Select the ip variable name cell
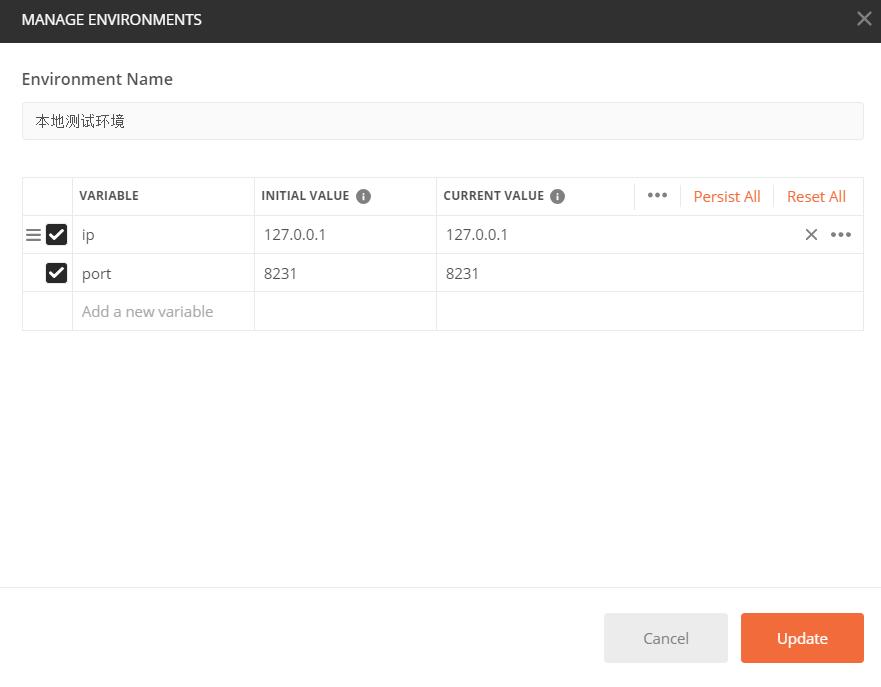 pyautogui.click(x=164, y=235)
